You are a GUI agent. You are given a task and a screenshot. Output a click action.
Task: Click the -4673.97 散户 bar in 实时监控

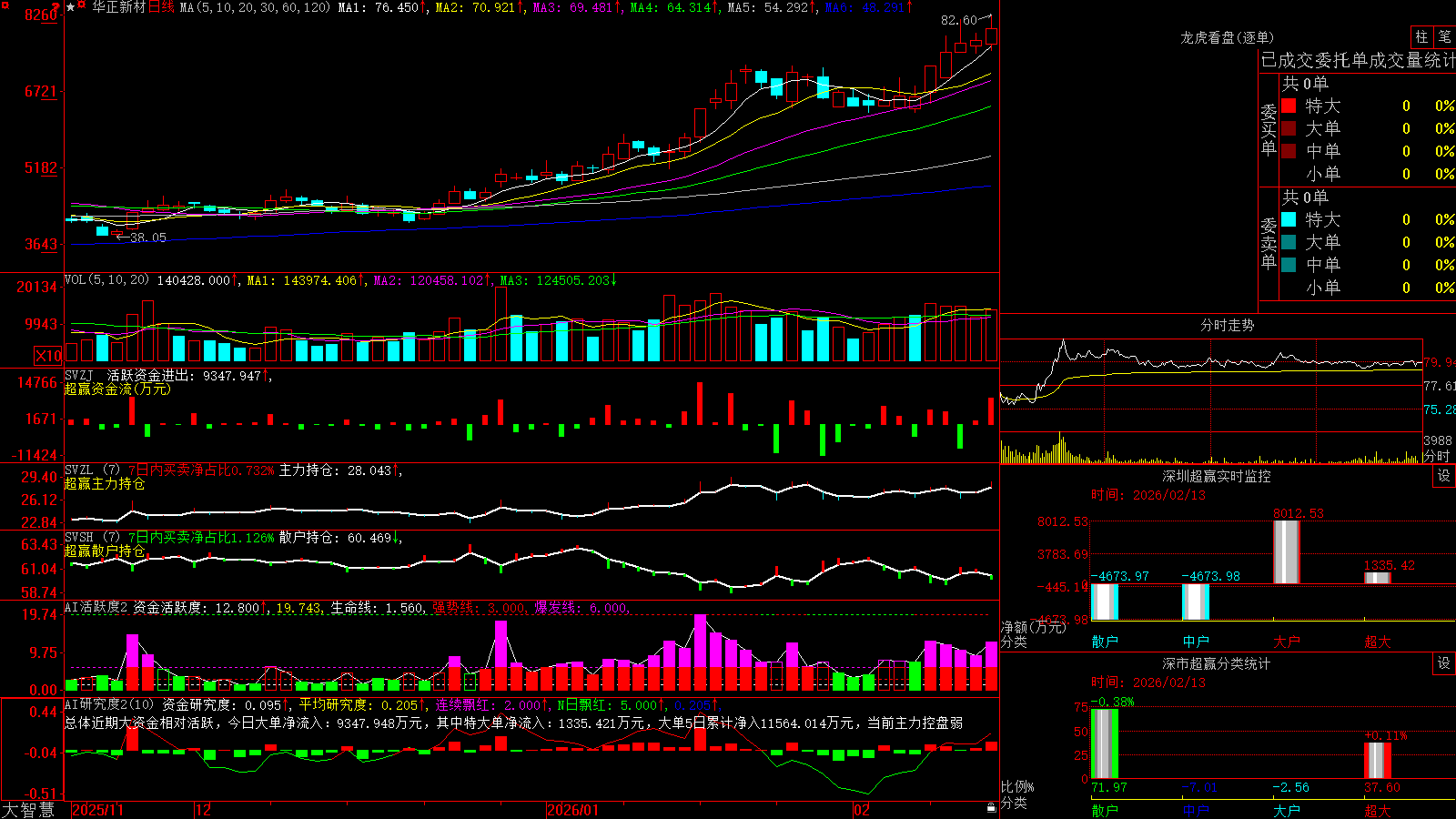1105,602
